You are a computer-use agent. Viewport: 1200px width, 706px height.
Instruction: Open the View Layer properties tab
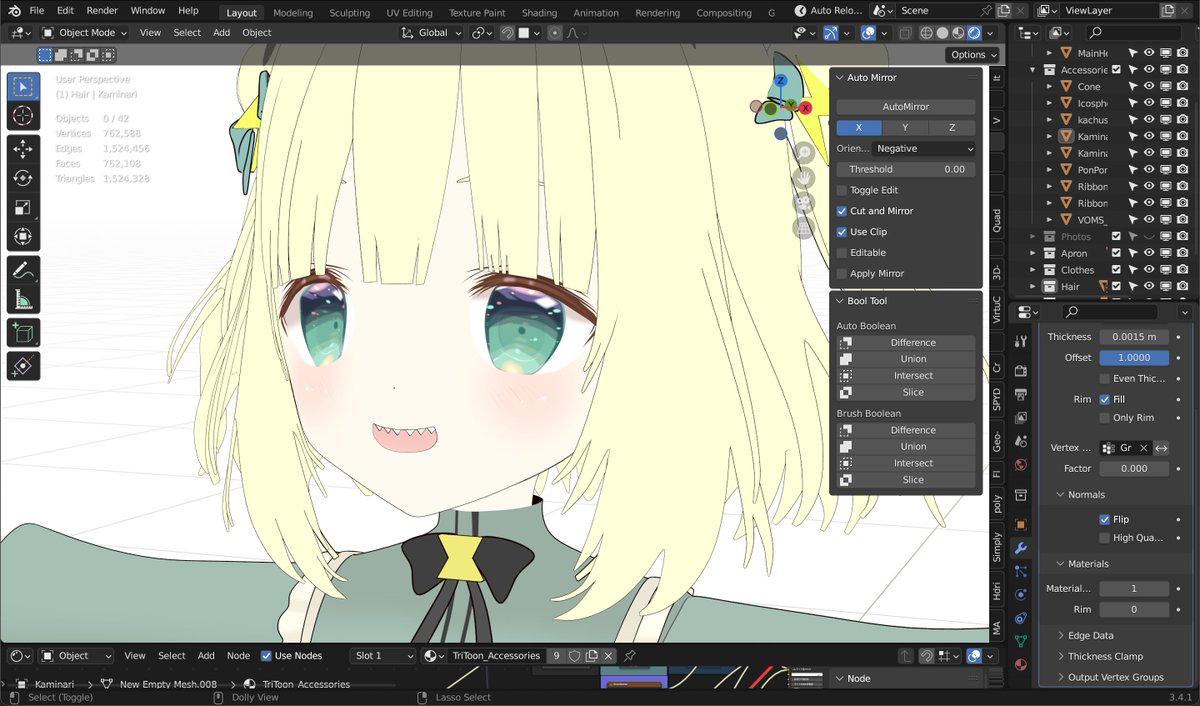[1020, 418]
